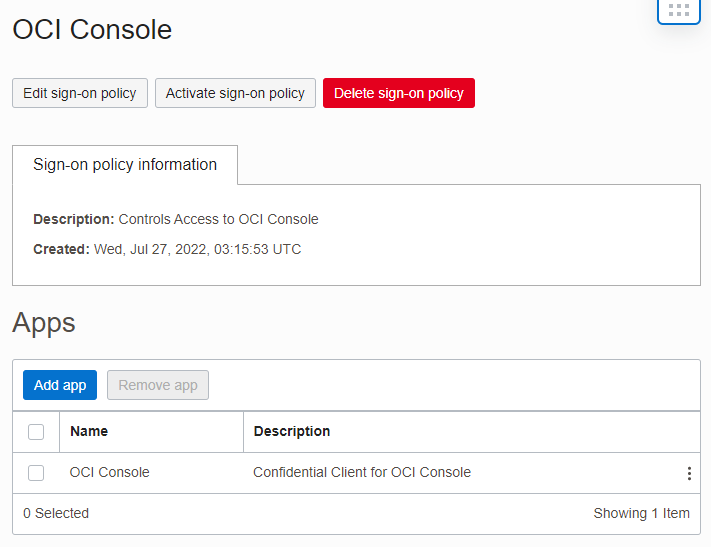
Task: Click the 0 Selected status text
Action: pyautogui.click(x=56, y=513)
